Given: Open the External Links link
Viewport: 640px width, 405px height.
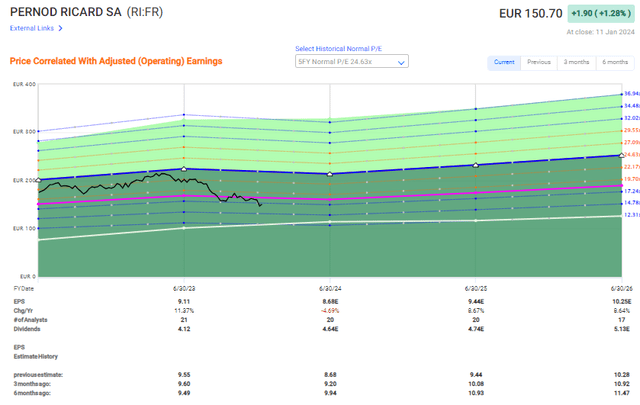Looking at the screenshot, I should click(32, 28).
